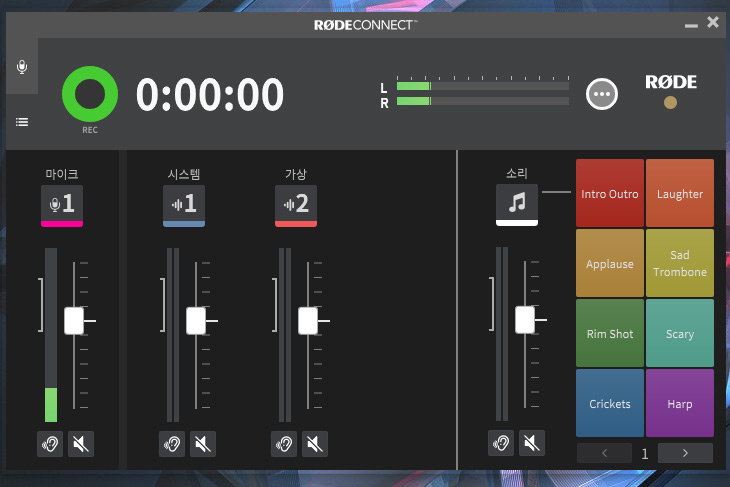Click the 시스템 channel label
This screenshot has width=730, height=487.
184,174
